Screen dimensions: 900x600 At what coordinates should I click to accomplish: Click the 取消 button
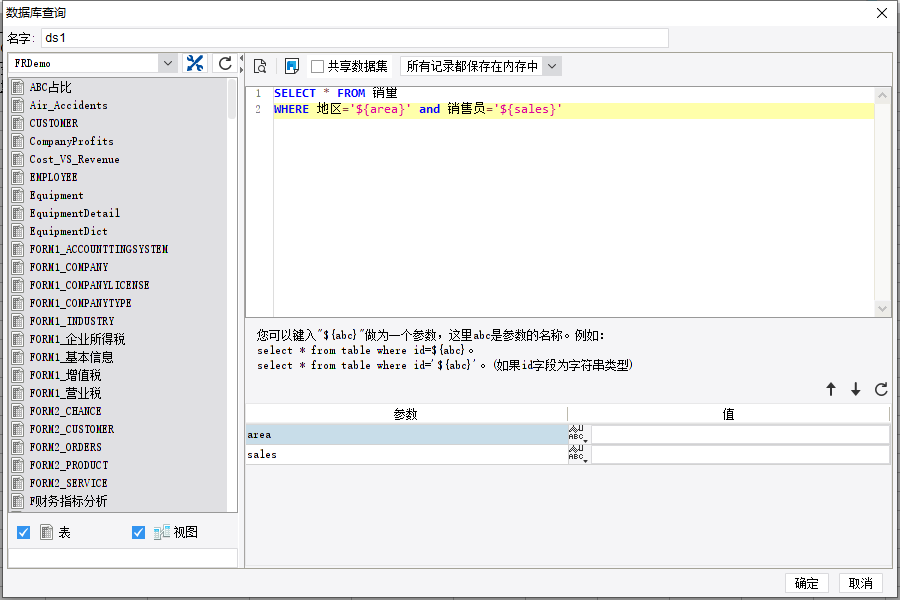[x=860, y=584]
